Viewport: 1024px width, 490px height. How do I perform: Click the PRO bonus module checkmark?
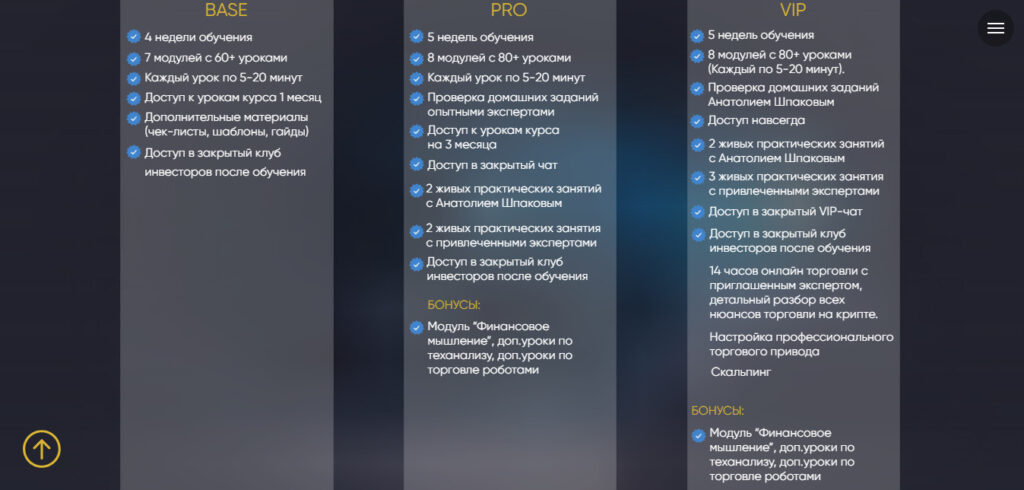(x=417, y=327)
